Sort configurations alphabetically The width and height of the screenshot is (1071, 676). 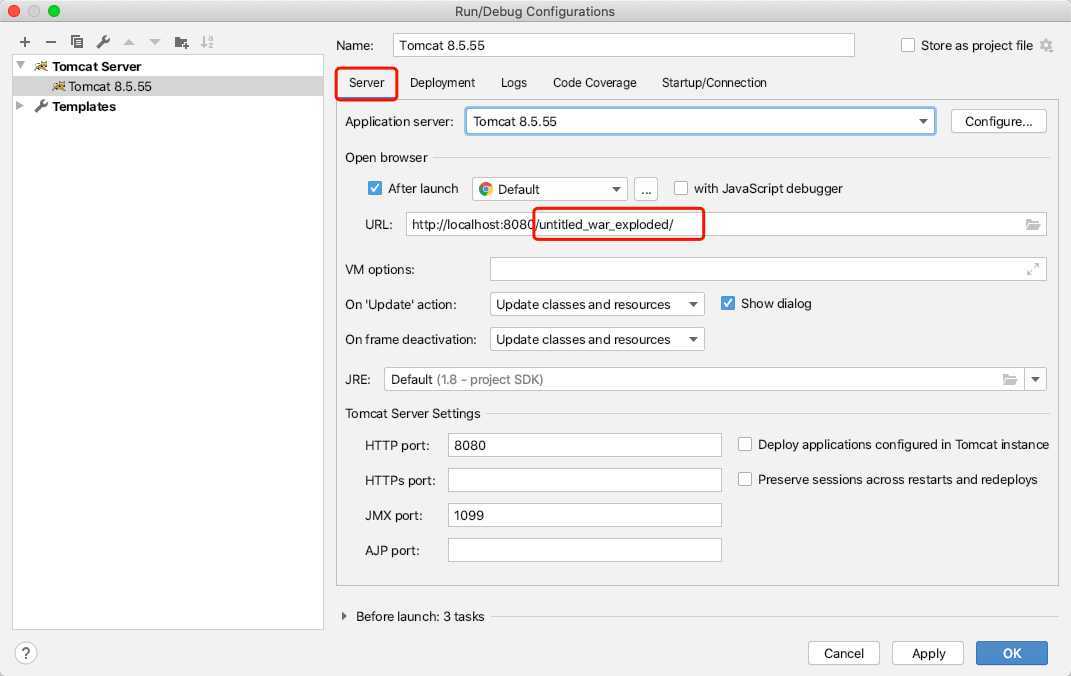click(208, 42)
